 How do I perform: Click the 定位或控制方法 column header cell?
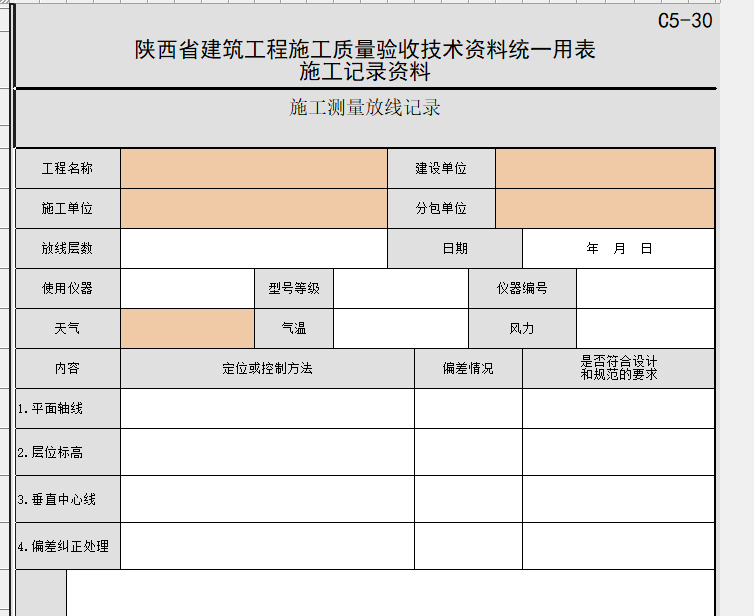(x=267, y=368)
